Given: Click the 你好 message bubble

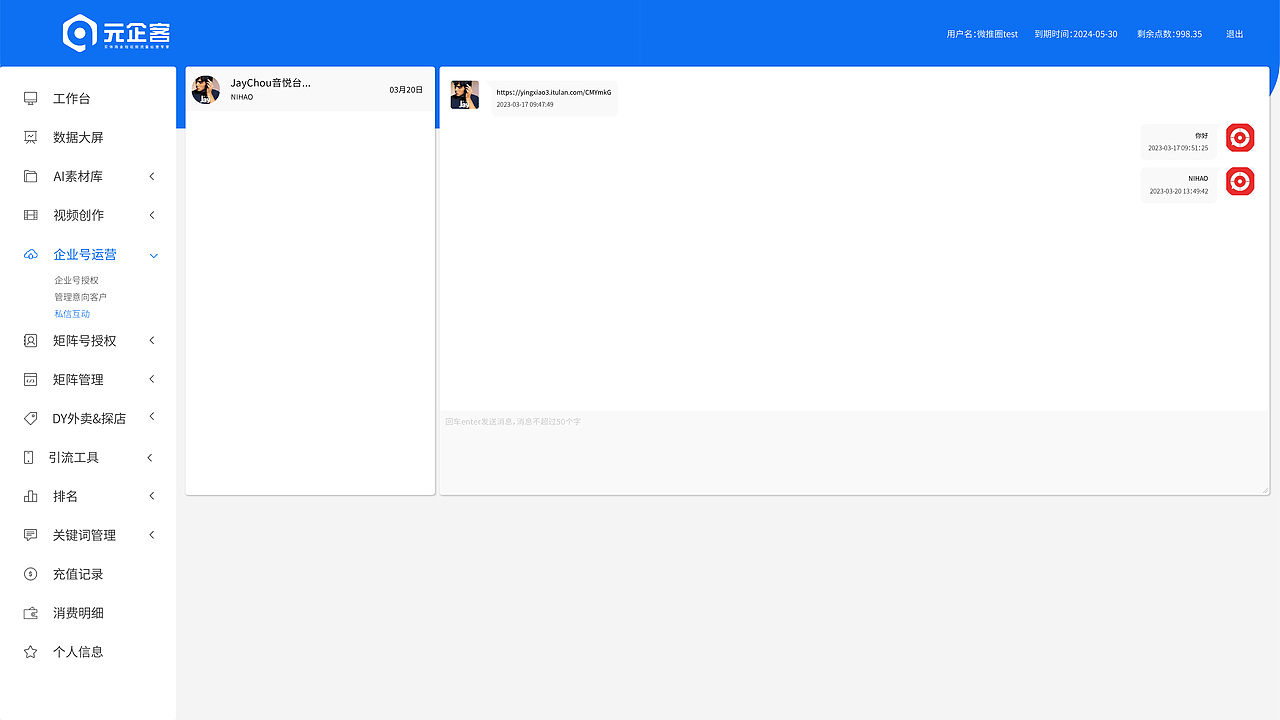Looking at the screenshot, I should tap(1180, 142).
